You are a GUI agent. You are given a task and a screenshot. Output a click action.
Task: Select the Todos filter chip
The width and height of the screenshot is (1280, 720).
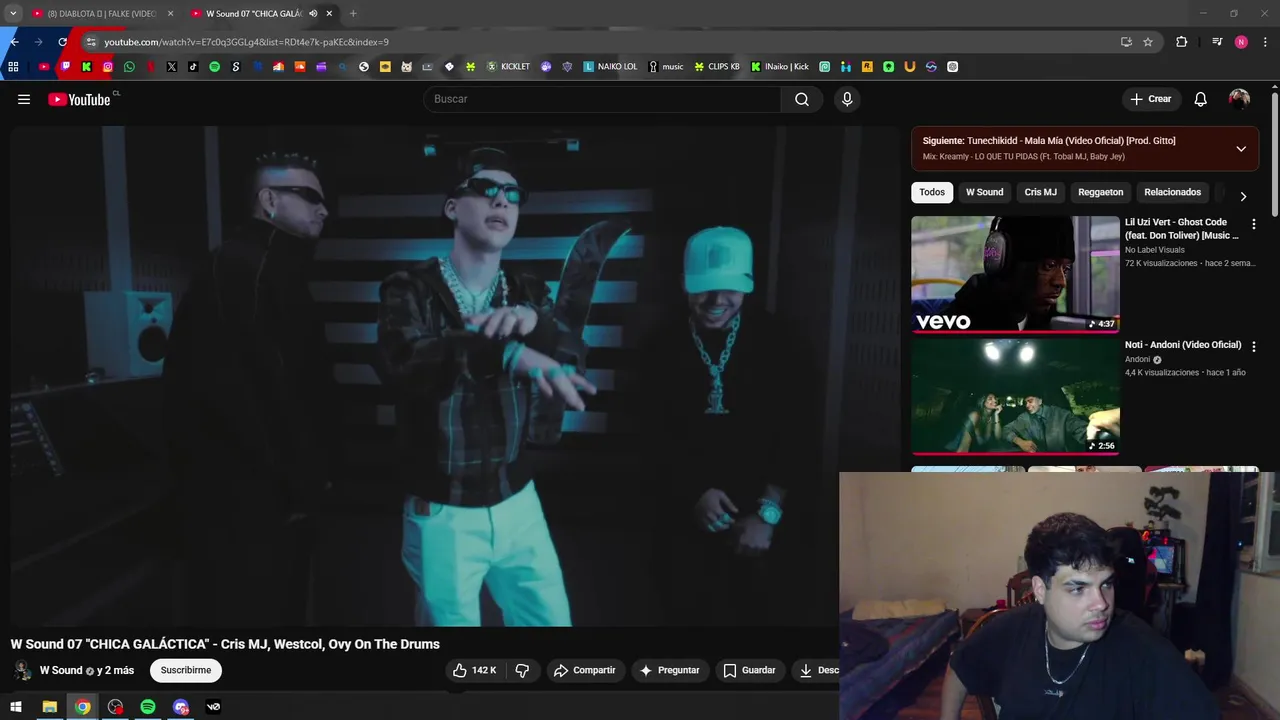point(932,192)
